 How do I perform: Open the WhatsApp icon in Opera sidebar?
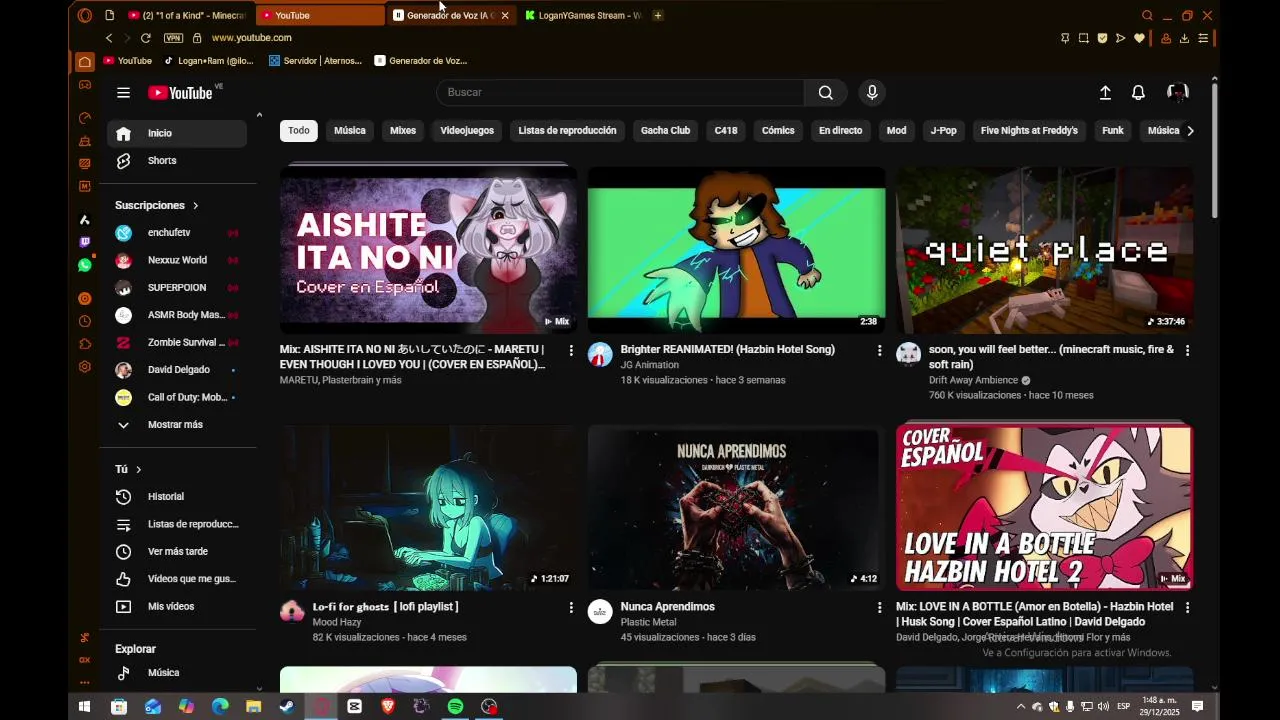point(85,265)
